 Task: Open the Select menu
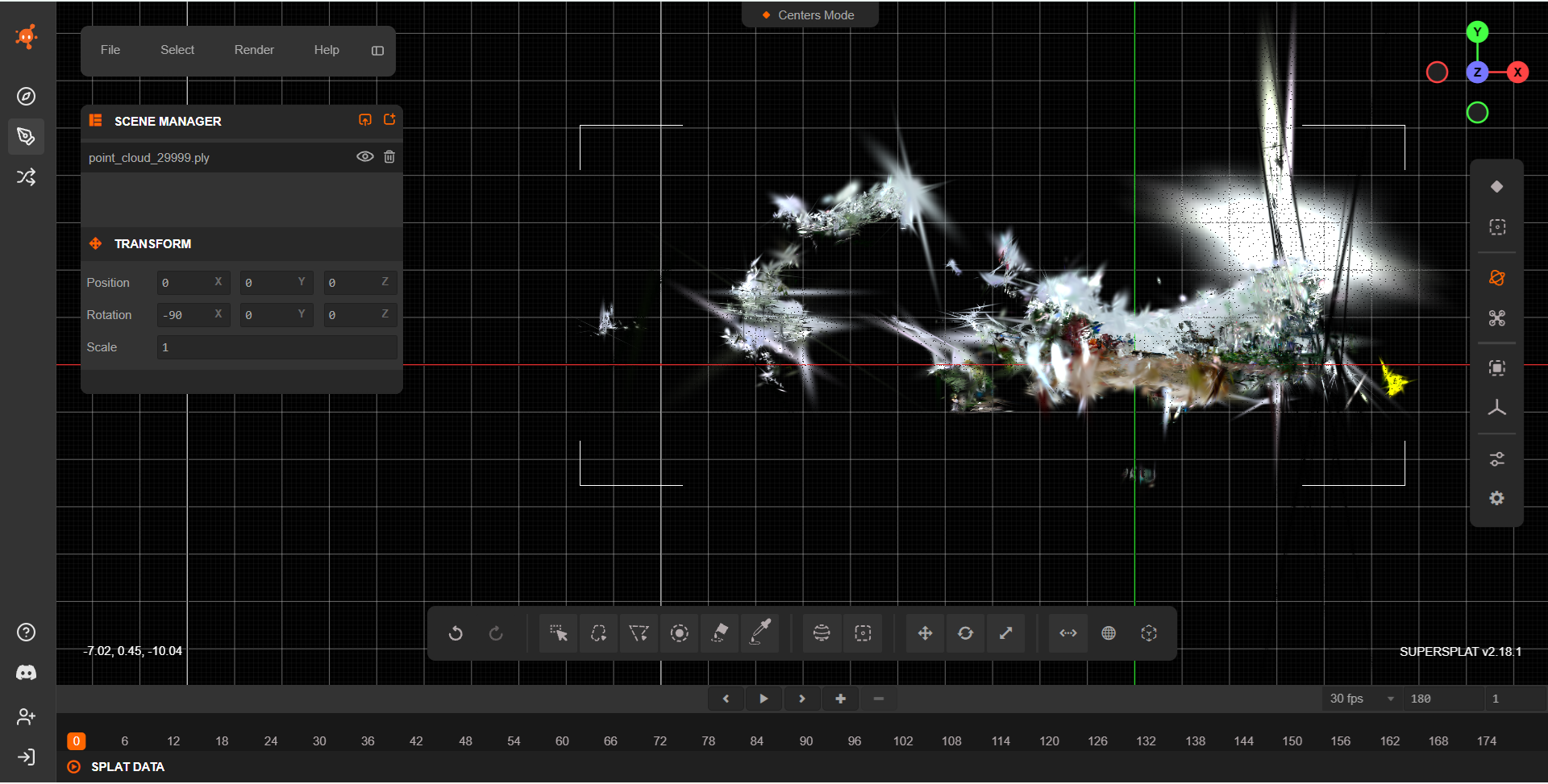point(177,50)
